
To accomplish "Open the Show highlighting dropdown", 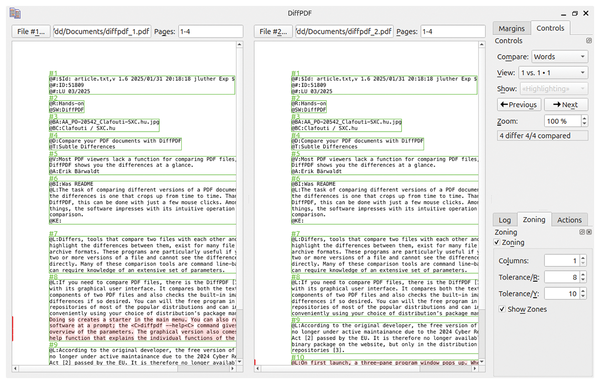I will [x=554, y=89].
